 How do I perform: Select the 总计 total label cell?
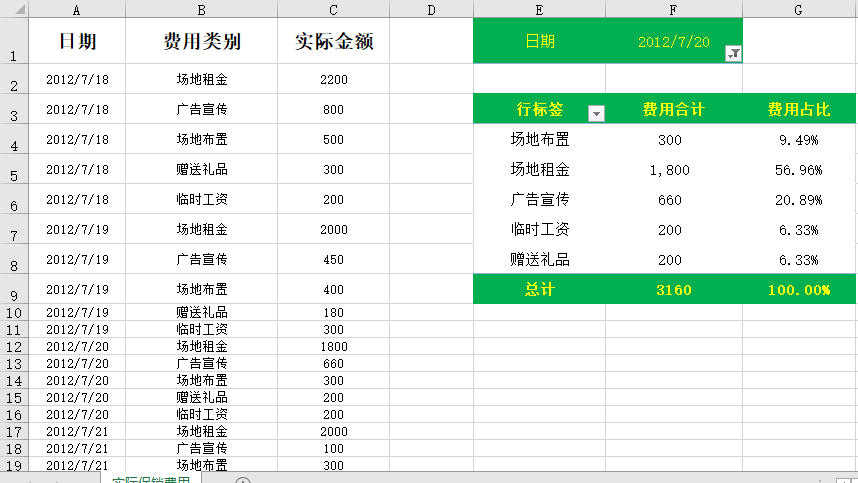tap(539, 290)
